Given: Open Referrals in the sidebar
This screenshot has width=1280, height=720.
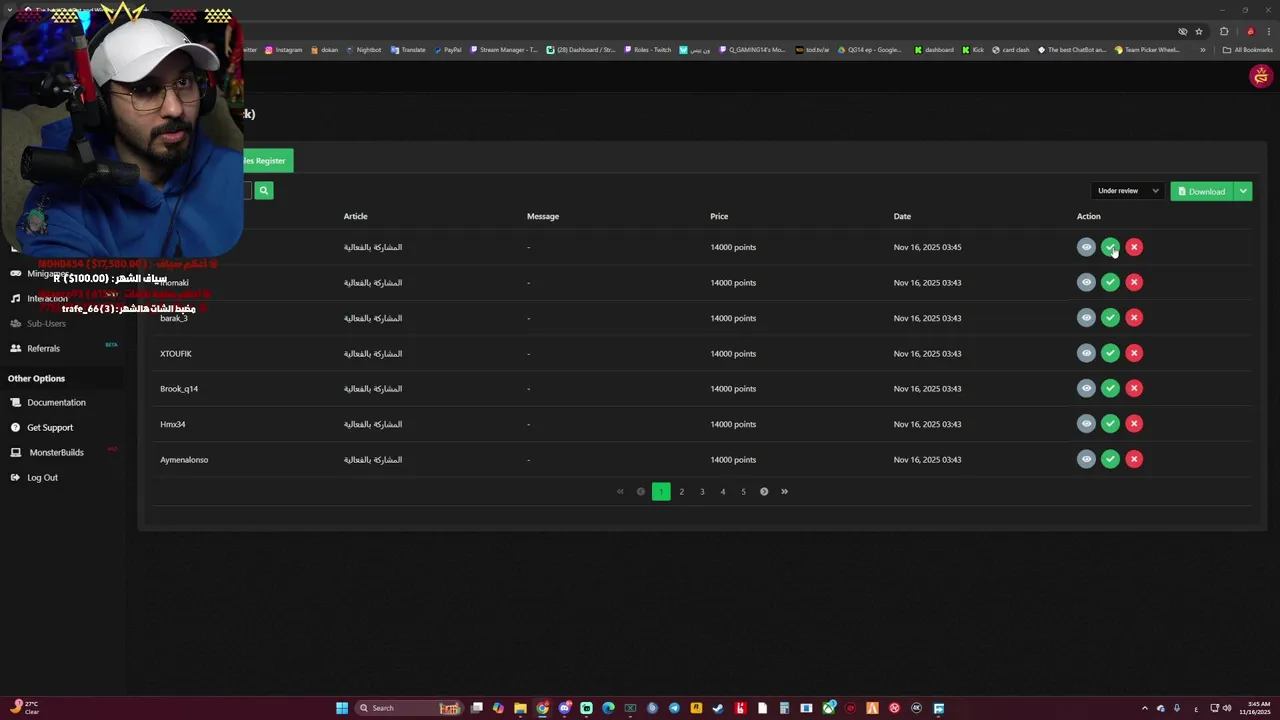Looking at the screenshot, I should (43, 348).
